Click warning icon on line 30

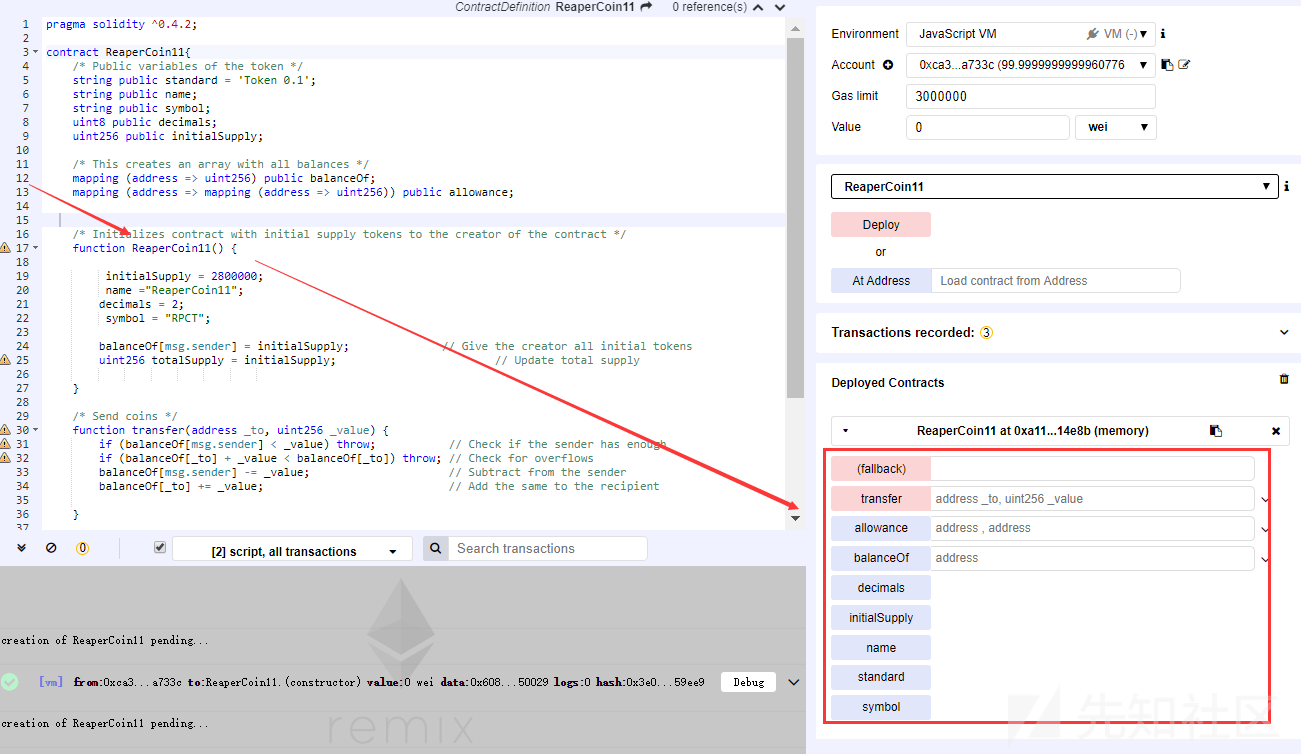pos(6,430)
